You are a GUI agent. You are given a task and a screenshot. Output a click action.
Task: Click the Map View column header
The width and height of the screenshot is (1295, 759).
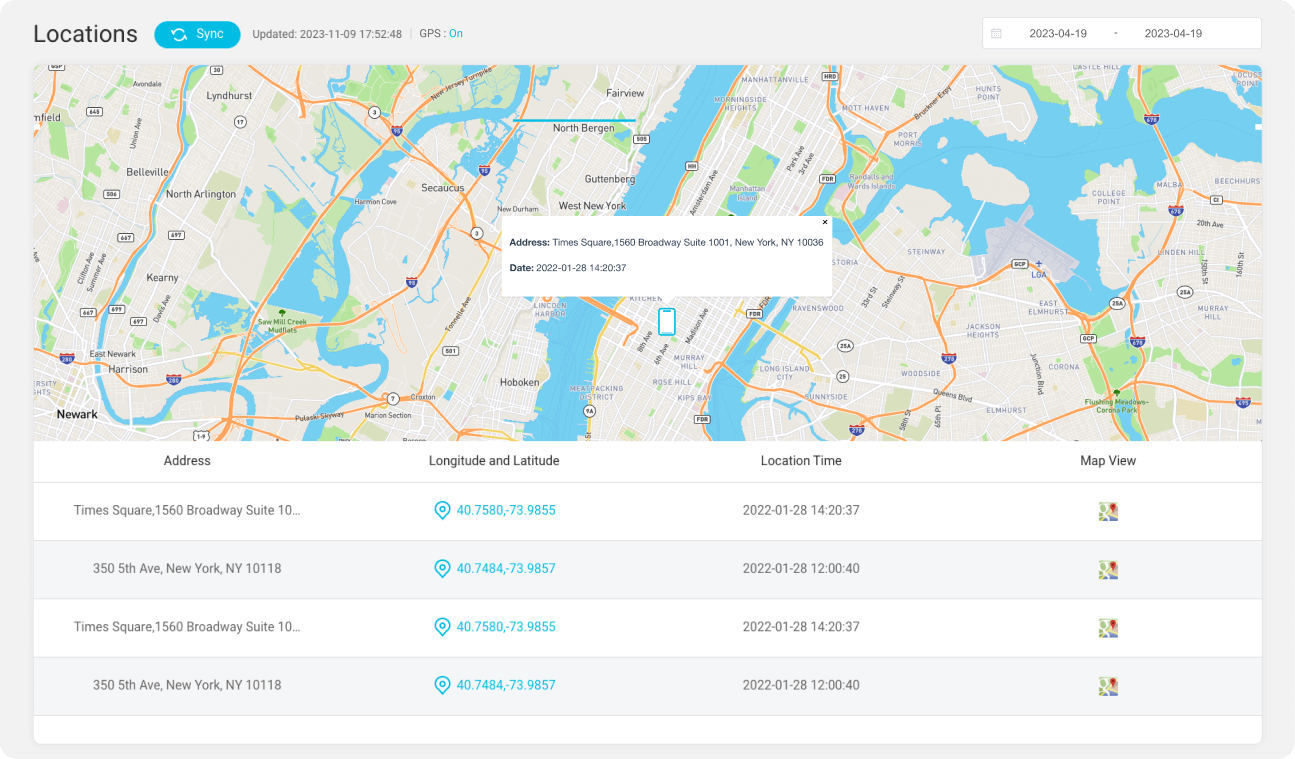1108,461
